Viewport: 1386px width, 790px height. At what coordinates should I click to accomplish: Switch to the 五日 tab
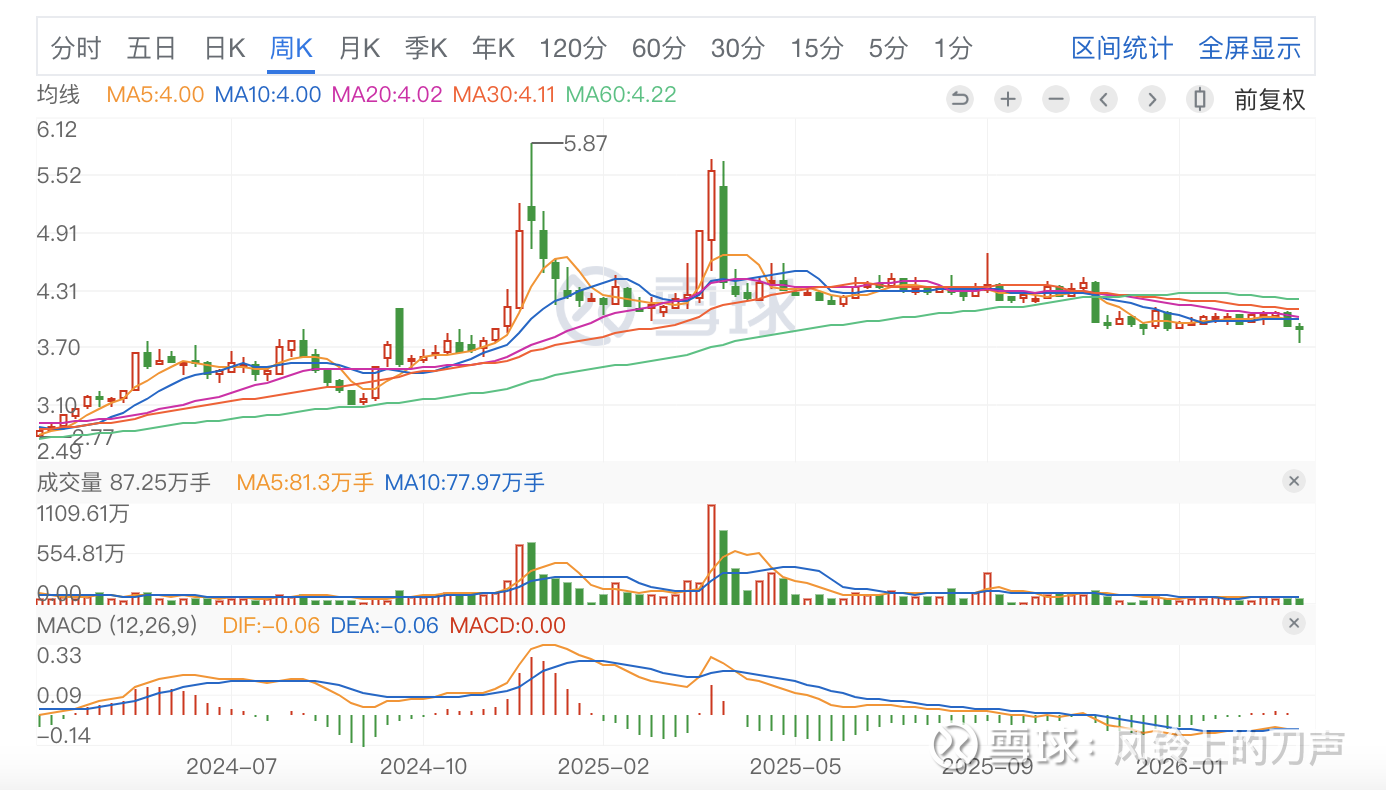point(152,48)
